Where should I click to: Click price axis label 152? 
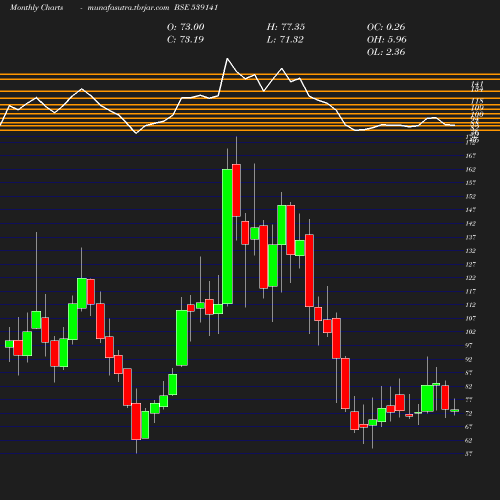470,196
